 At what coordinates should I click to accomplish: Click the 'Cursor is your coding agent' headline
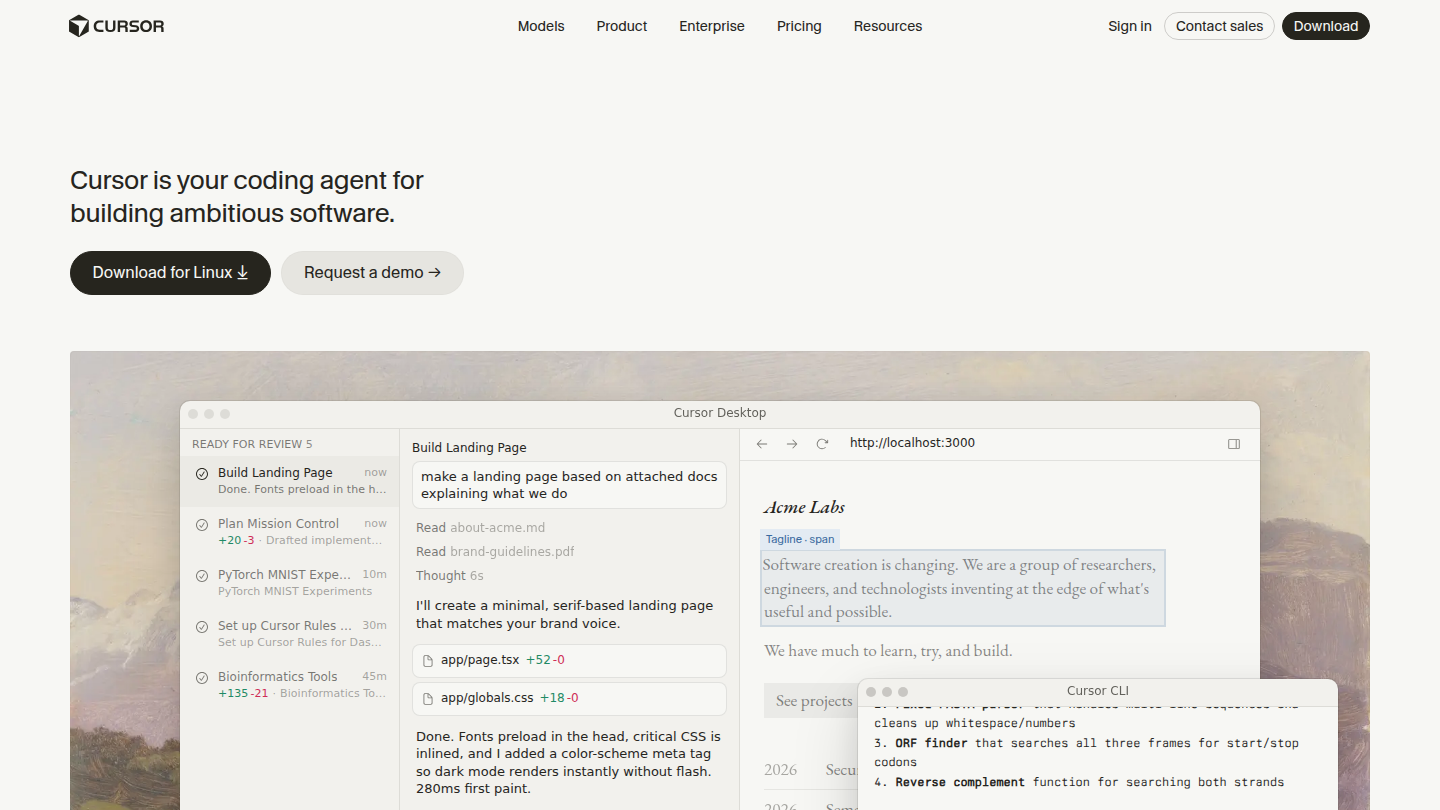pyautogui.click(x=247, y=197)
